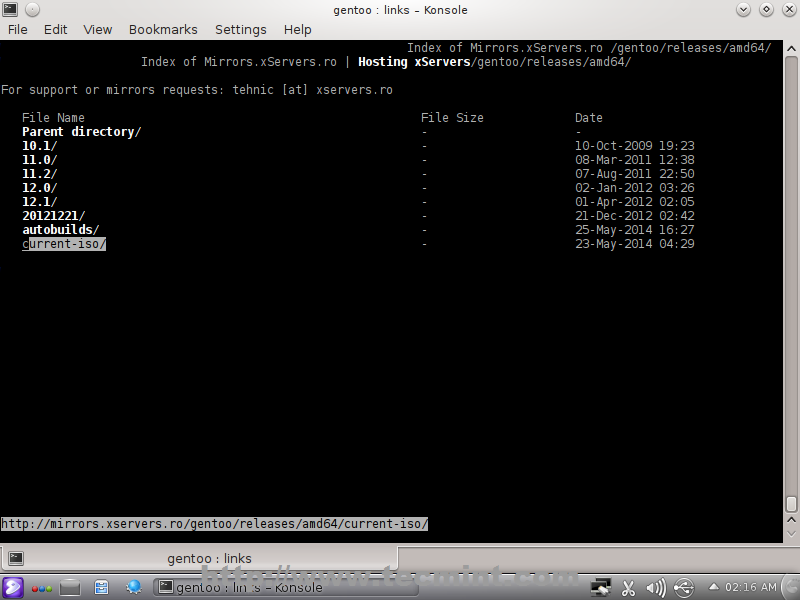The image size is (800, 600).
Task: Expand hidden system tray icons with arrow
Action: coord(713,588)
